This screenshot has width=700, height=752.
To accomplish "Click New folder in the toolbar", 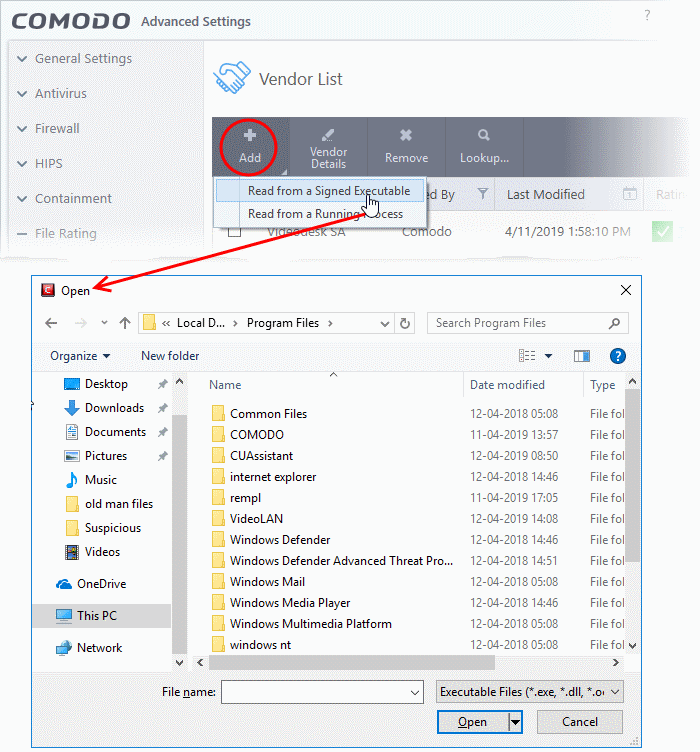I will 170,356.
